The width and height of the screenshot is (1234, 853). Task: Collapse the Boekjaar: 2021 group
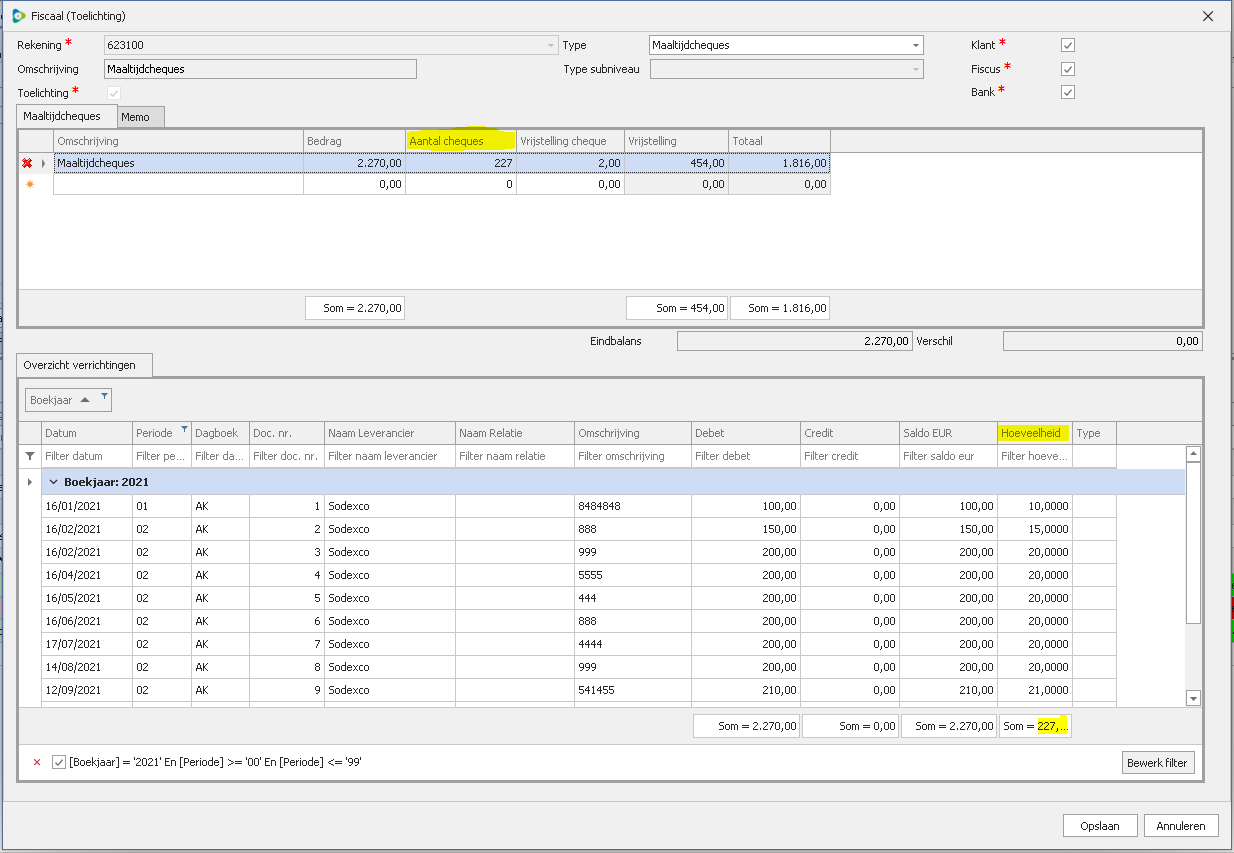pyautogui.click(x=53, y=482)
